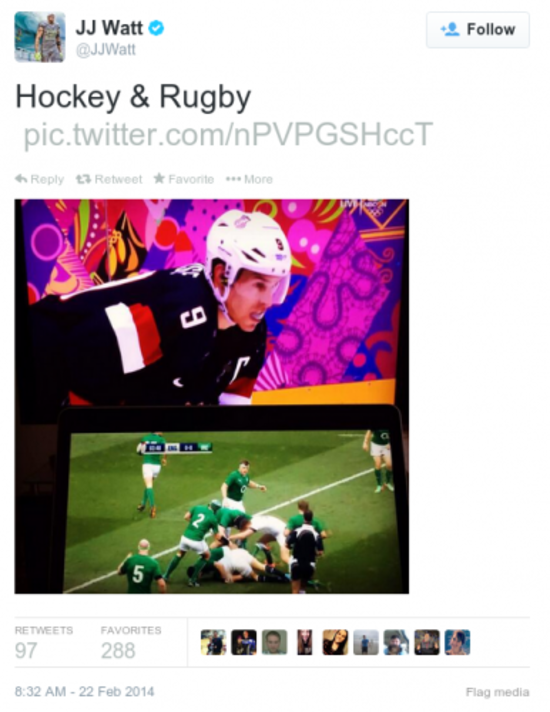Reply to the tweet
This screenshot has width=550, height=712.
(x=40, y=179)
